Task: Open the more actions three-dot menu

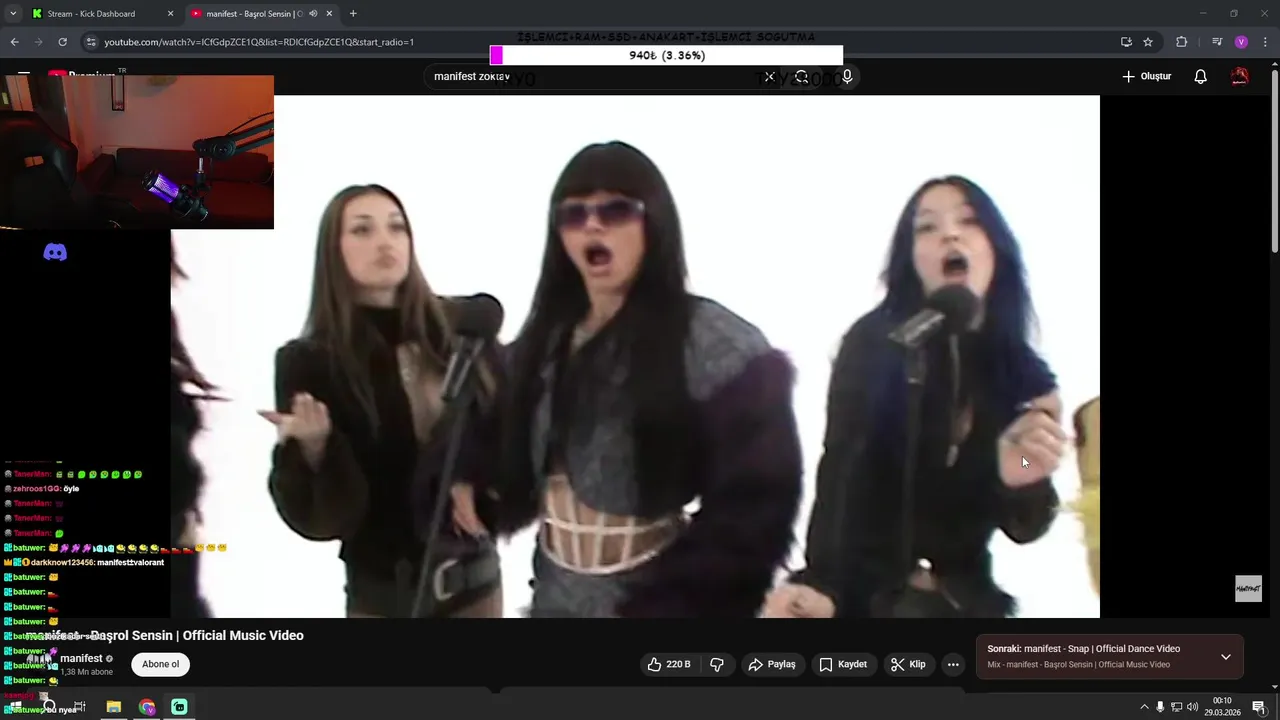Action: [x=953, y=664]
